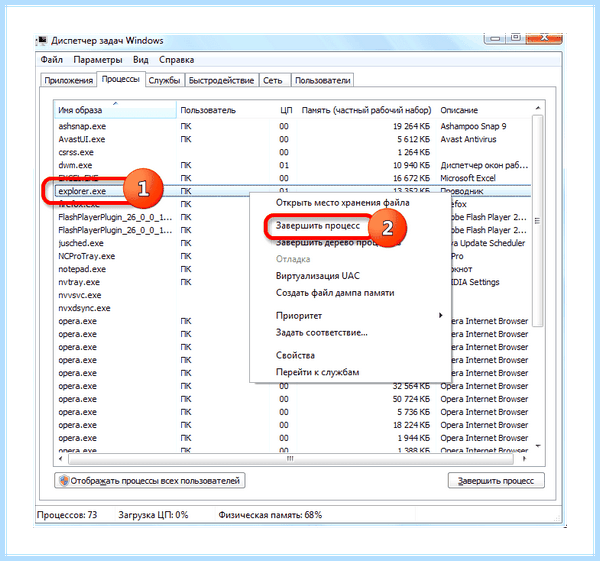Screen dimensions: 600x561
Task: Click the bottom Завершить процесс button
Action: 496,481
